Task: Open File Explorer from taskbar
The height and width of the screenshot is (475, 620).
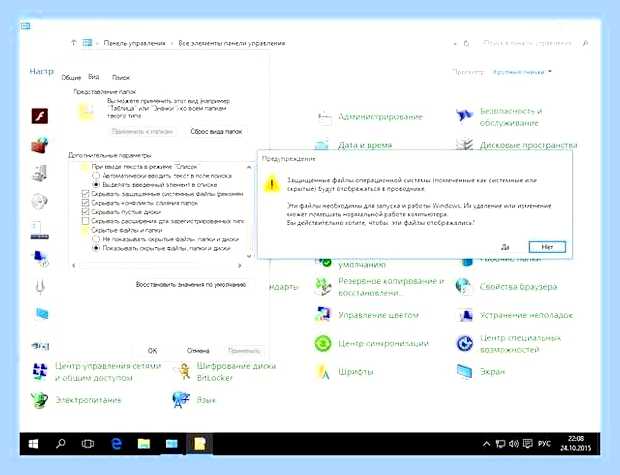Action: [x=144, y=444]
